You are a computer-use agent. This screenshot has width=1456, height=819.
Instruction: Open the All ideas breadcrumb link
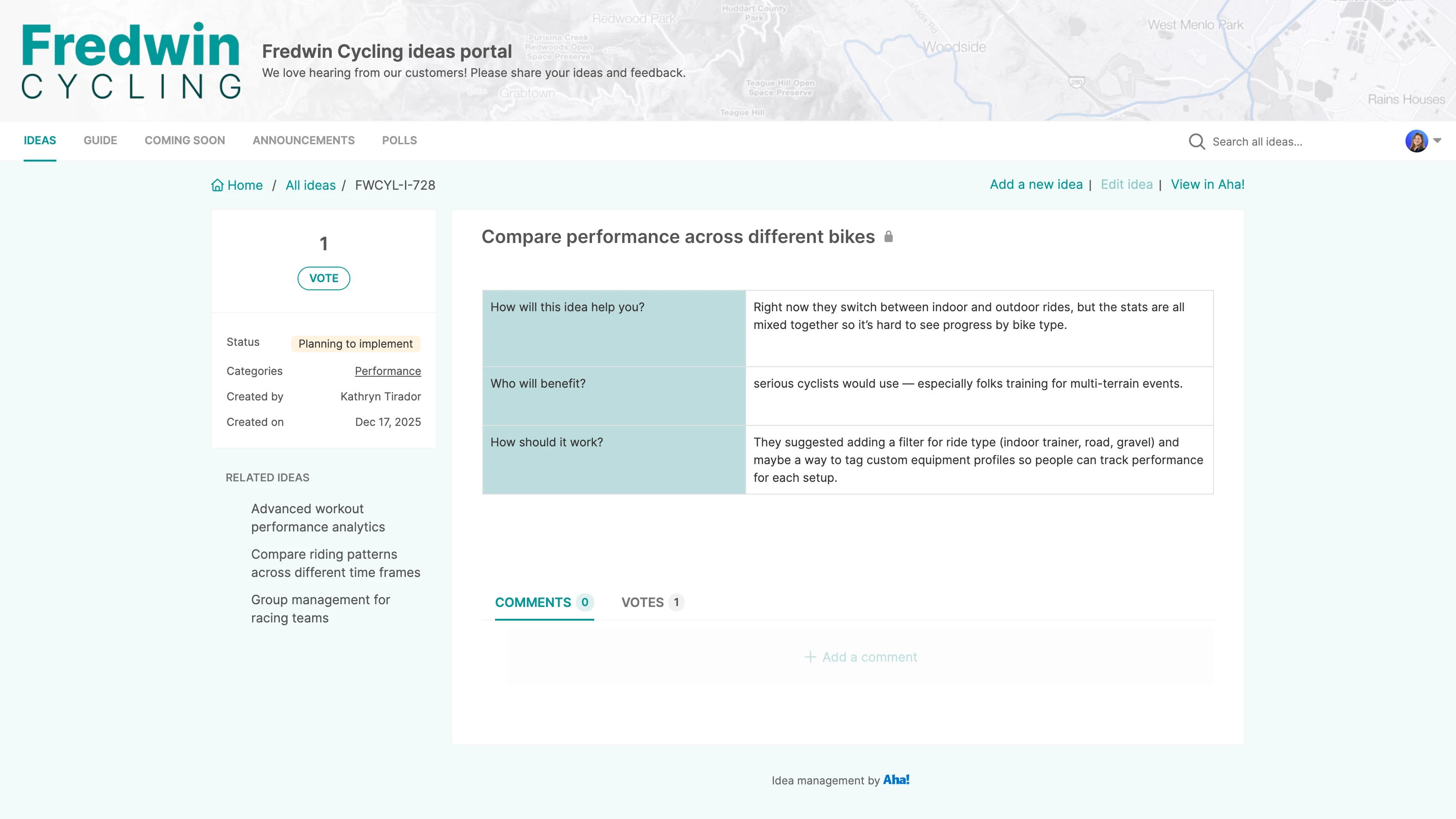point(310,185)
